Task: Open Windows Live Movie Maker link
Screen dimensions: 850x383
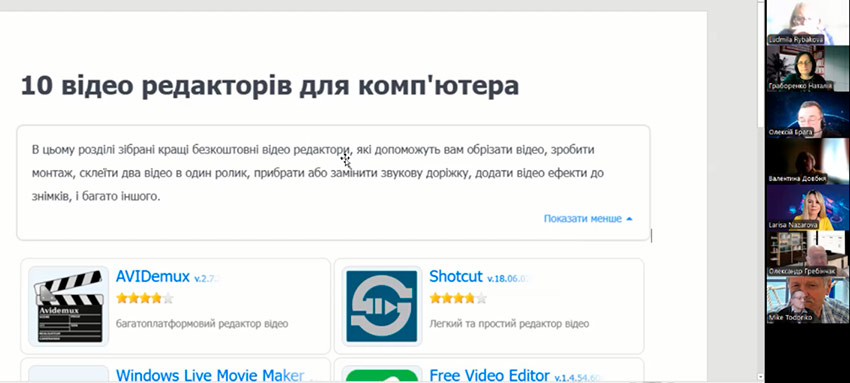Action: 209,375
